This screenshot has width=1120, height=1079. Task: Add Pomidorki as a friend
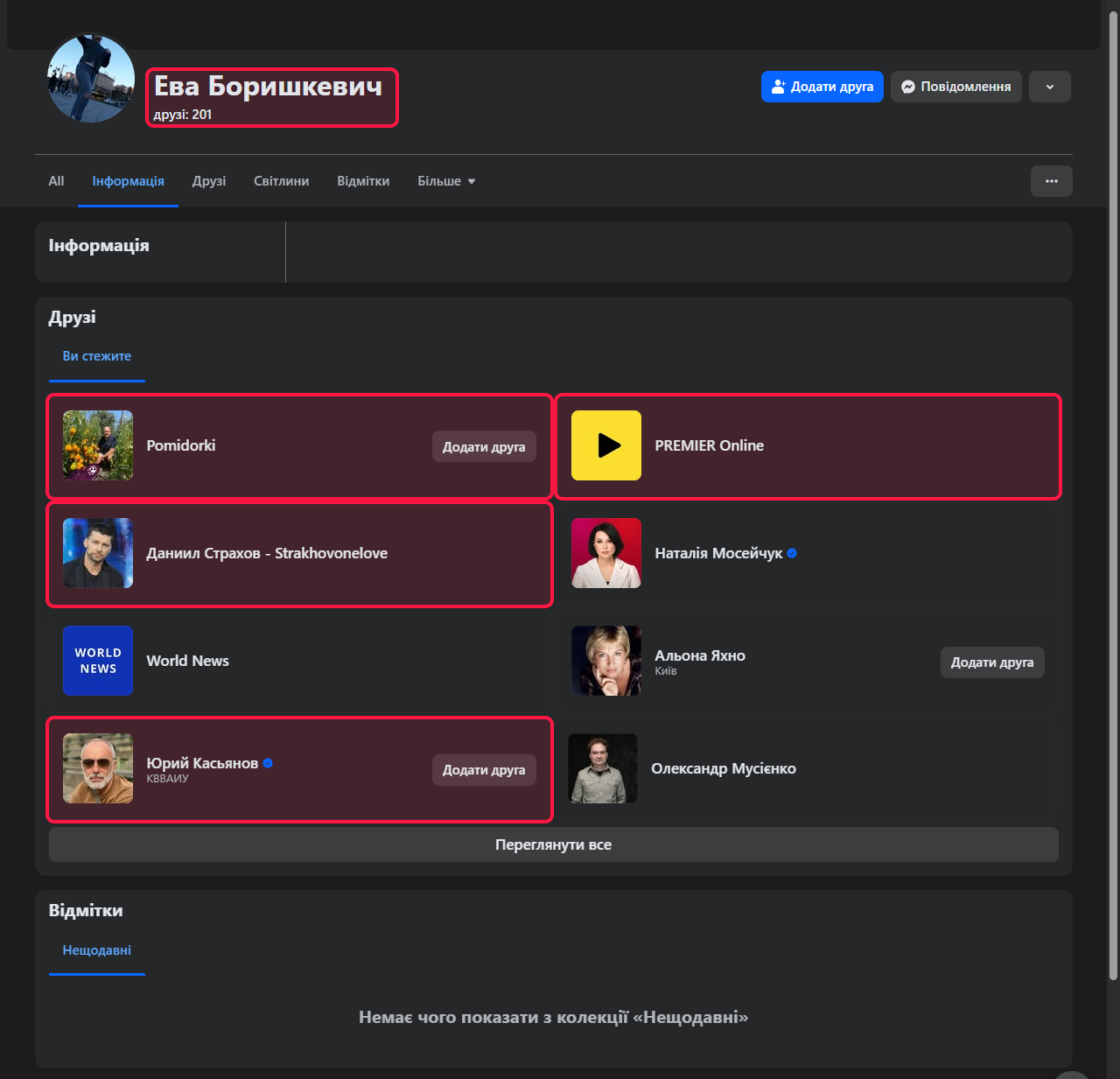(484, 446)
